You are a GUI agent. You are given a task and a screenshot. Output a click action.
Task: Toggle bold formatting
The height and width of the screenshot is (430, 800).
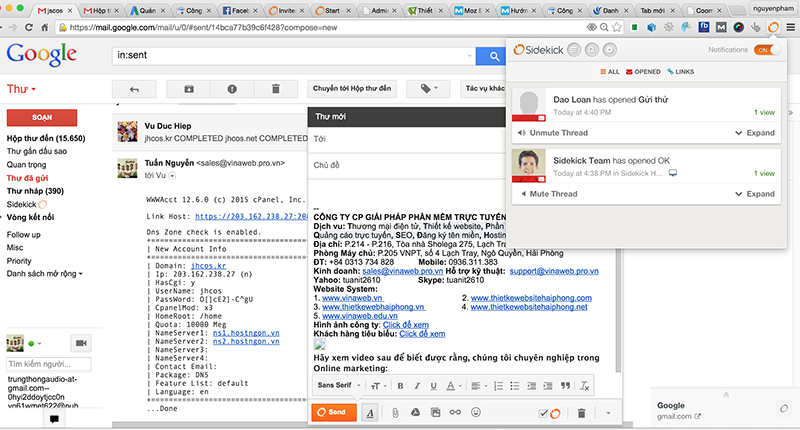tap(401, 386)
